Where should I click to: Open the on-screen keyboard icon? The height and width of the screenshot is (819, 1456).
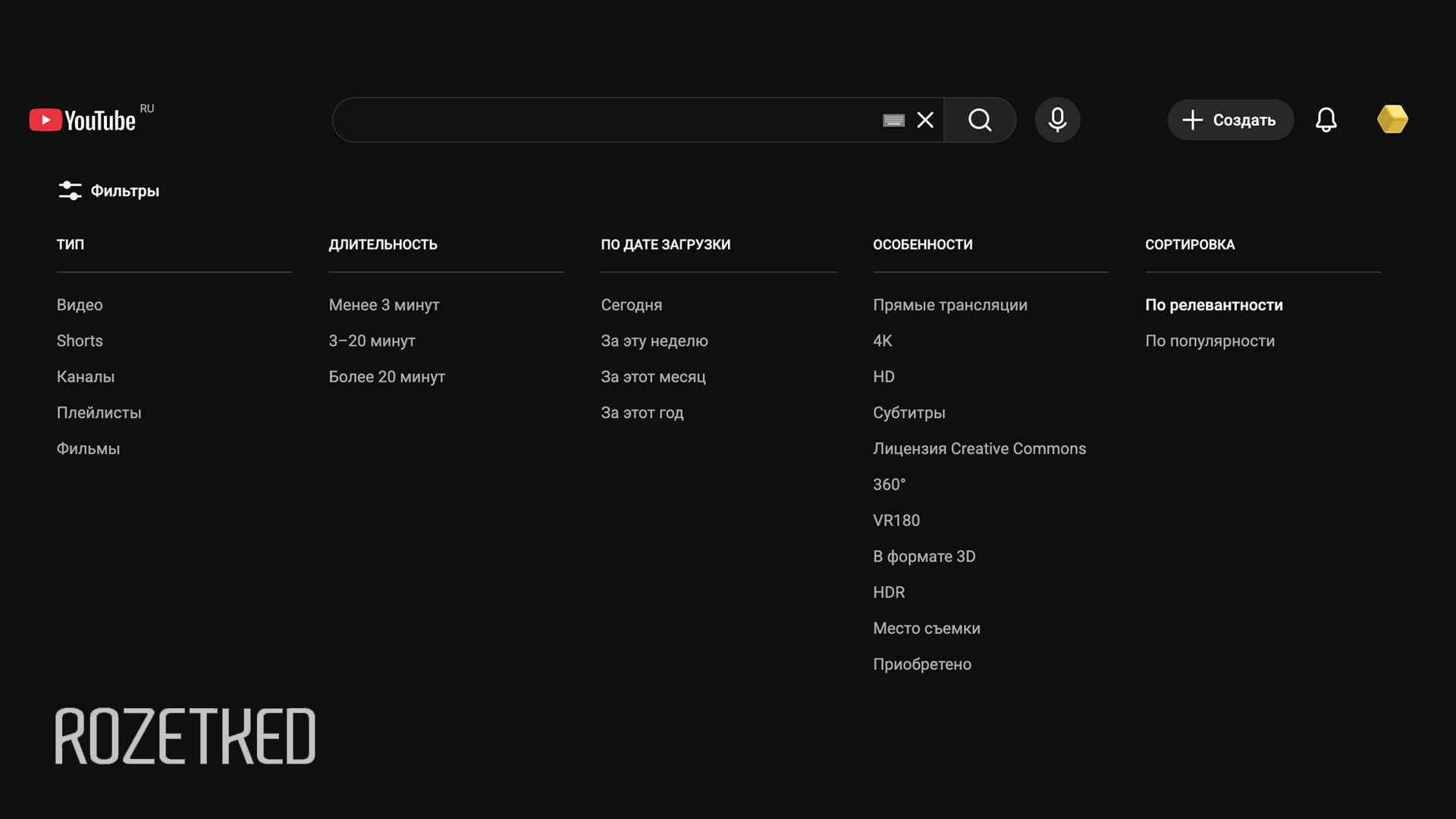893,120
